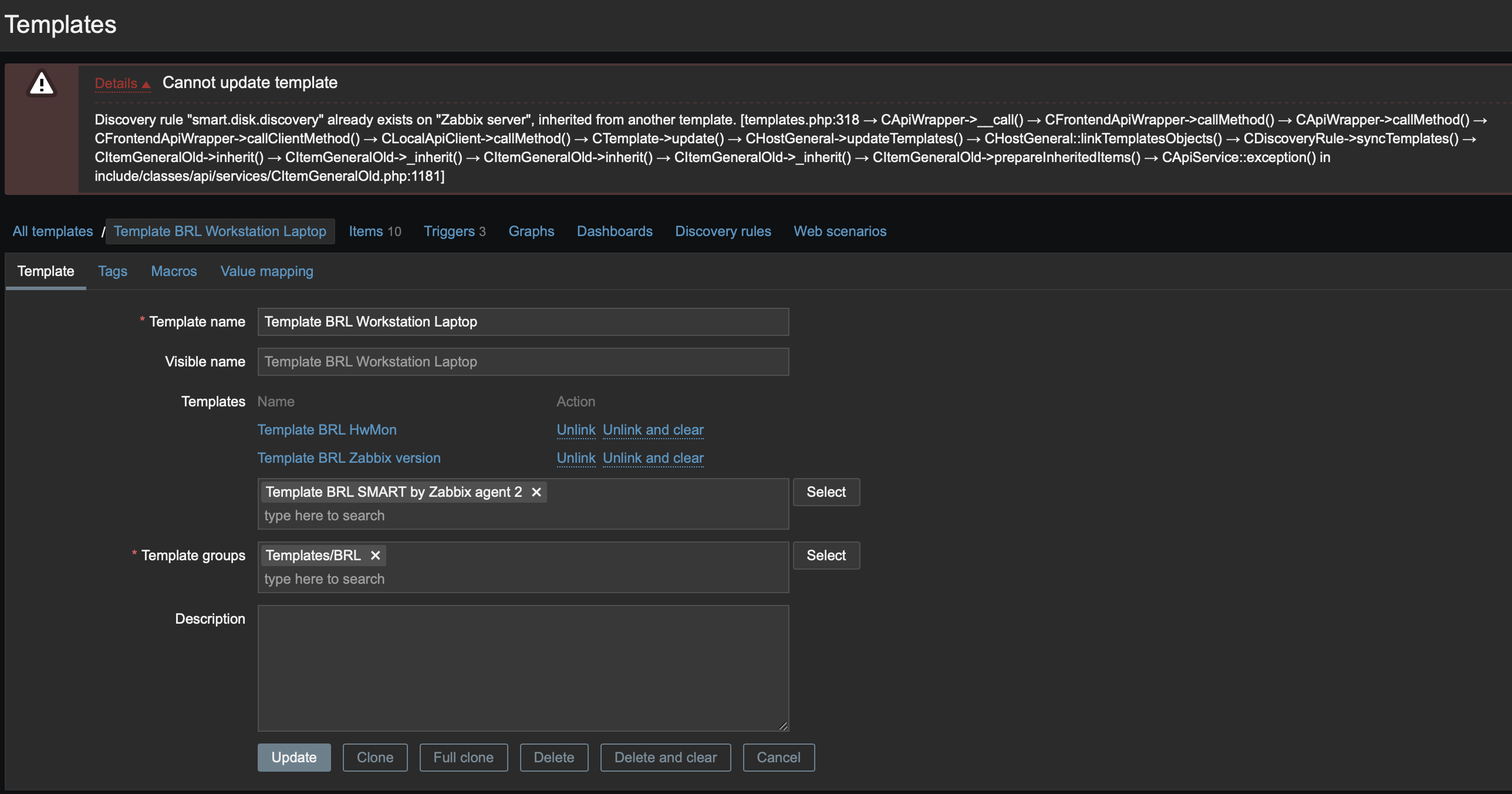The image size is (1512, 794).
Task: Select the Template tab
Action: 46,271
